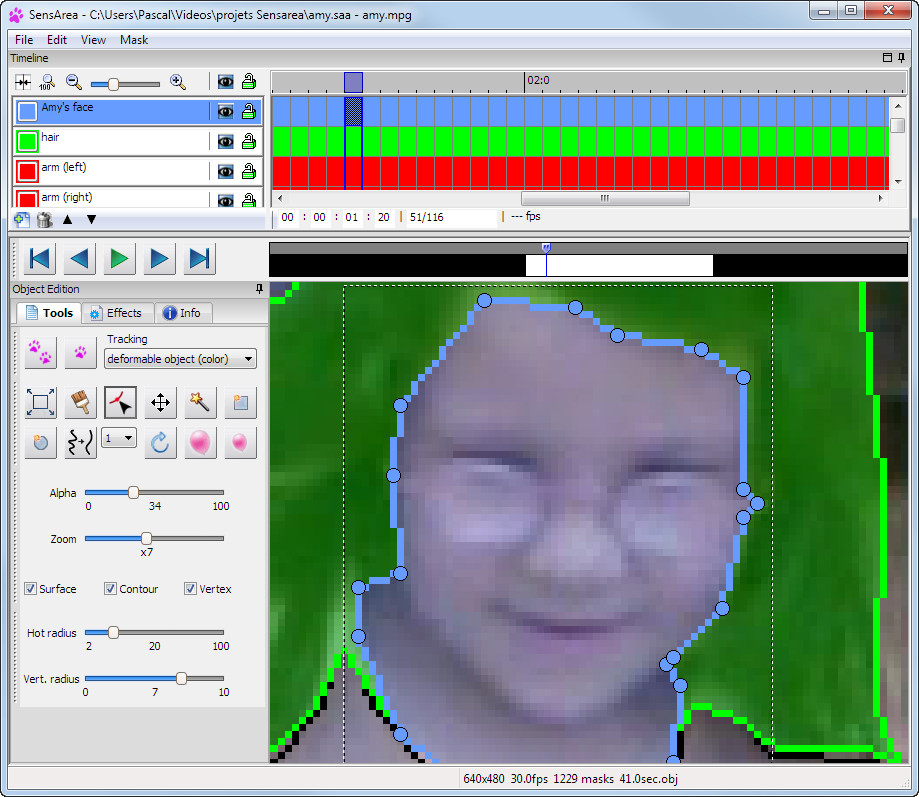Click the Alpha slider handle
The width and height of the screenshot is (919, 797).
tap(133, 492)
